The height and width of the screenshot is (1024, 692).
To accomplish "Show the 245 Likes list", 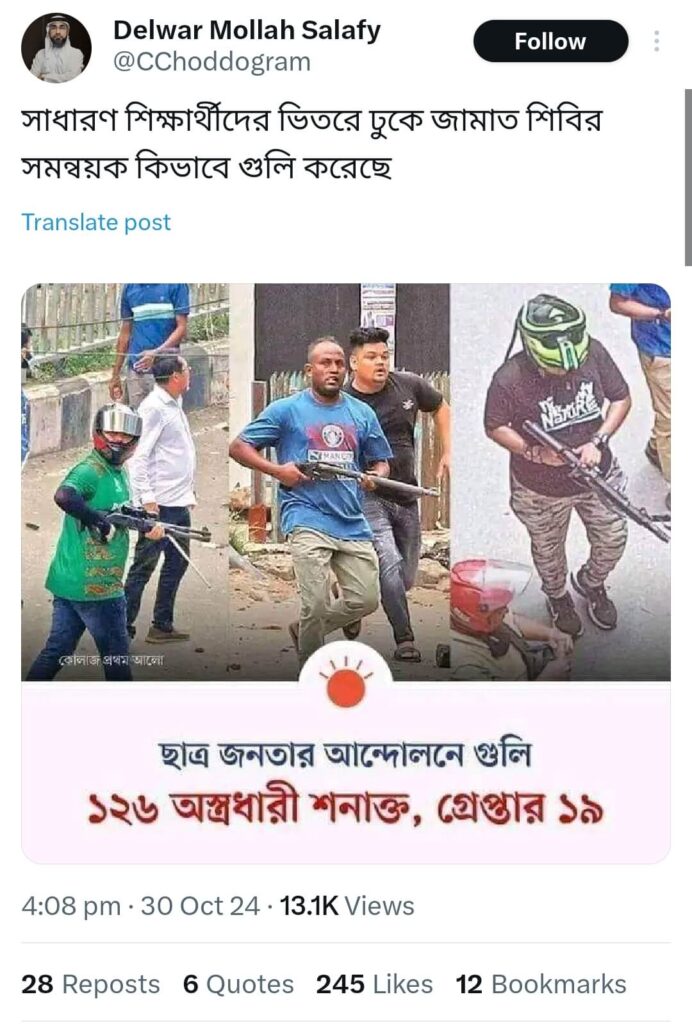I will click(374, 984).
